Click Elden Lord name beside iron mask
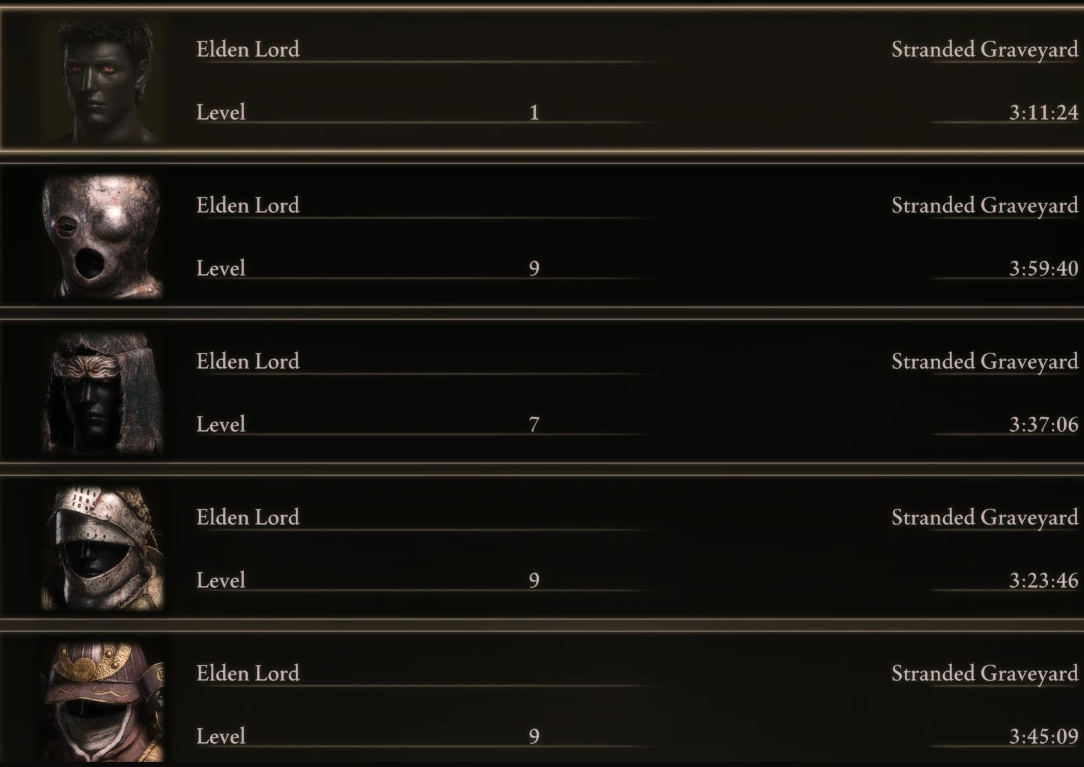The image size is (1084, 767). coord(247,205)
